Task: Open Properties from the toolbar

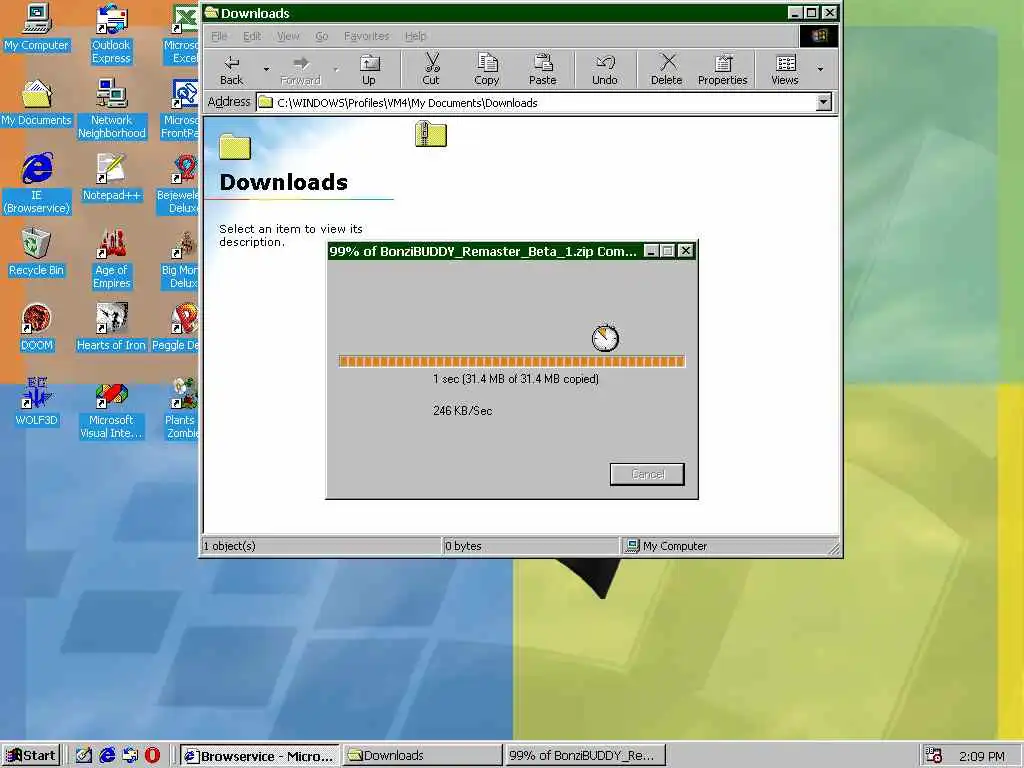Action: [722, 69]
